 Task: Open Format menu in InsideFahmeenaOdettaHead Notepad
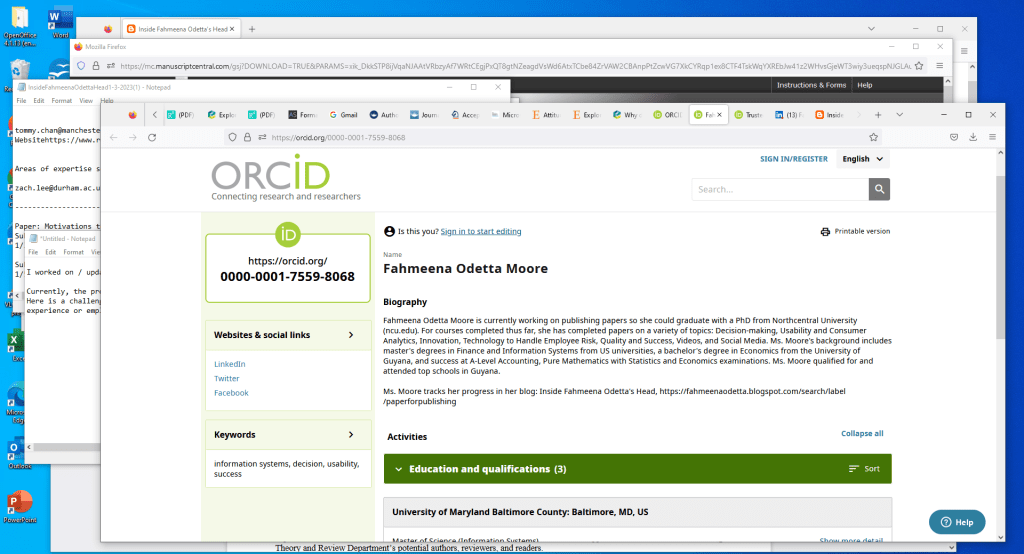[x=61, y=101]
